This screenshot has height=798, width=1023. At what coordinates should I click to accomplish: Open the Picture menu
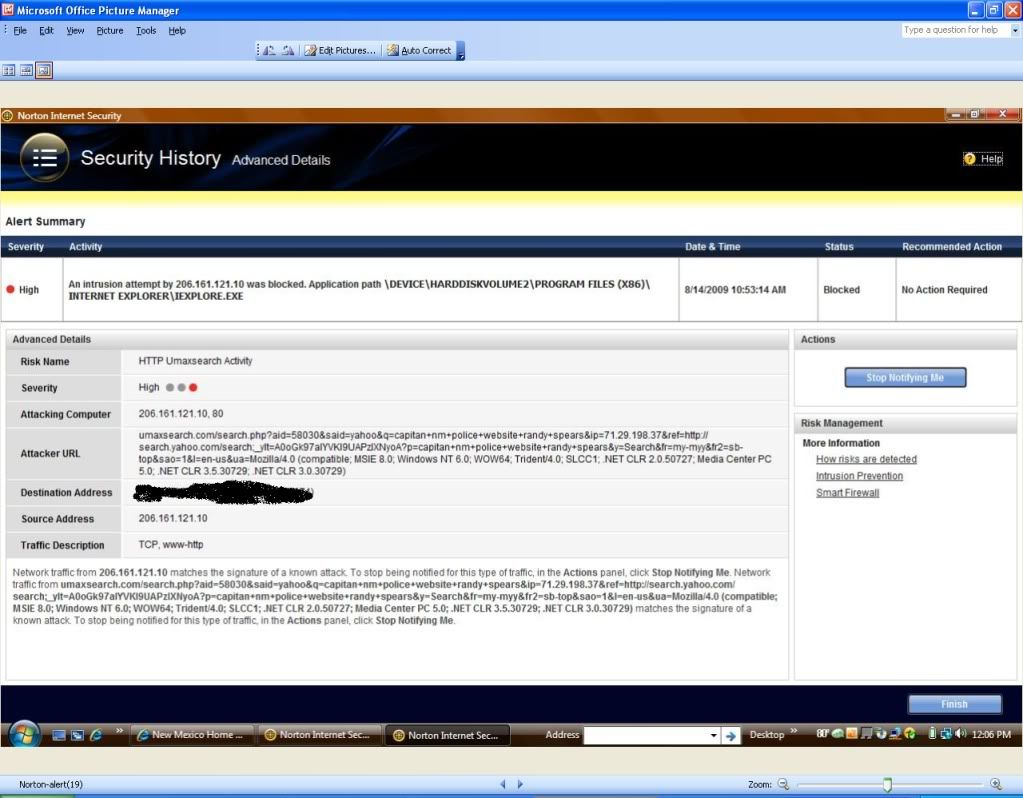[110, 31]
